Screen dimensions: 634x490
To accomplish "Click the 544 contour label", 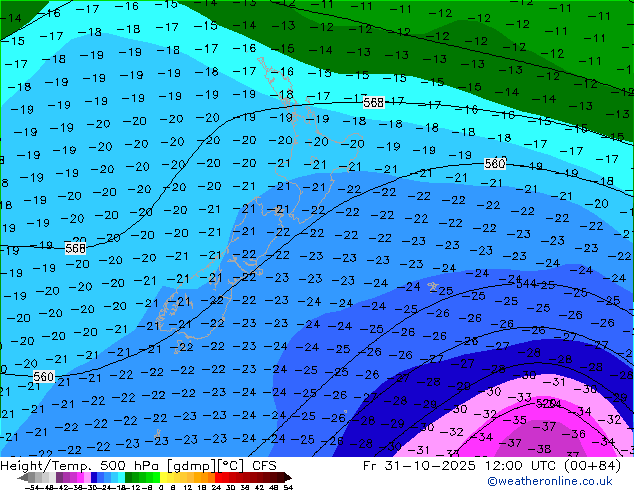I will pyautogui.click(x=526, y=284).
